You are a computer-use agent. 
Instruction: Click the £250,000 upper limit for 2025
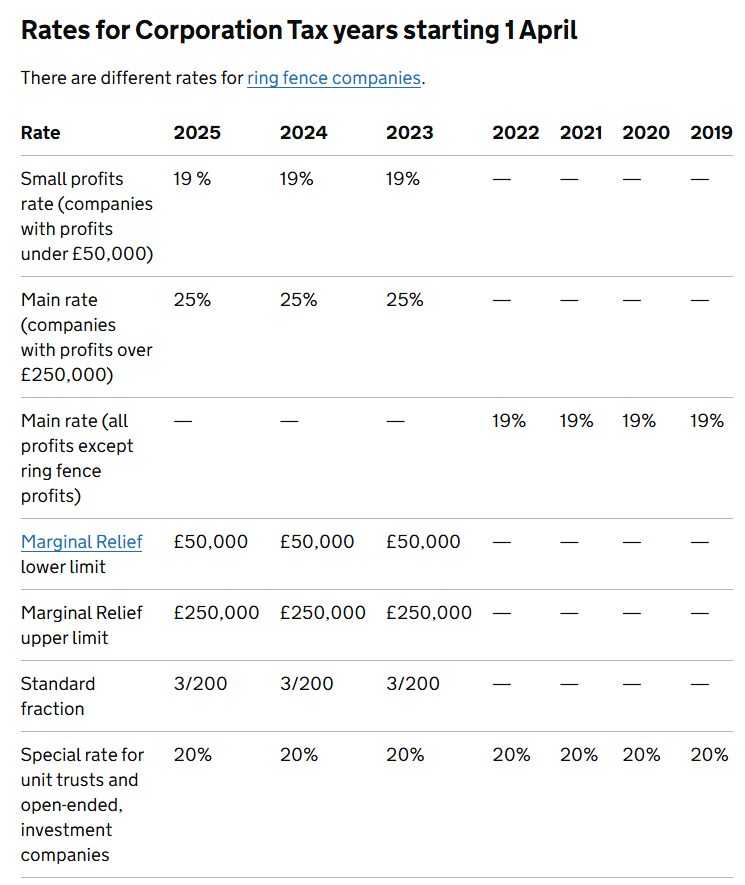click(x=216, y=613)
